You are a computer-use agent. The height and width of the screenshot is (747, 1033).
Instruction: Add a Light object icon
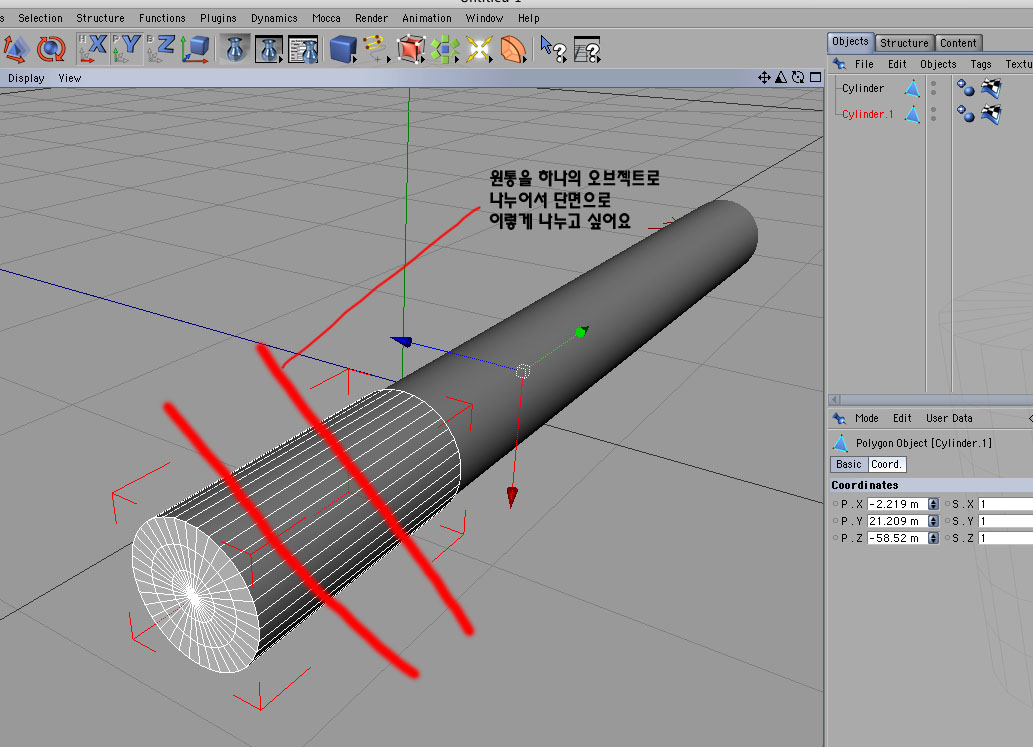click(479, 49)
